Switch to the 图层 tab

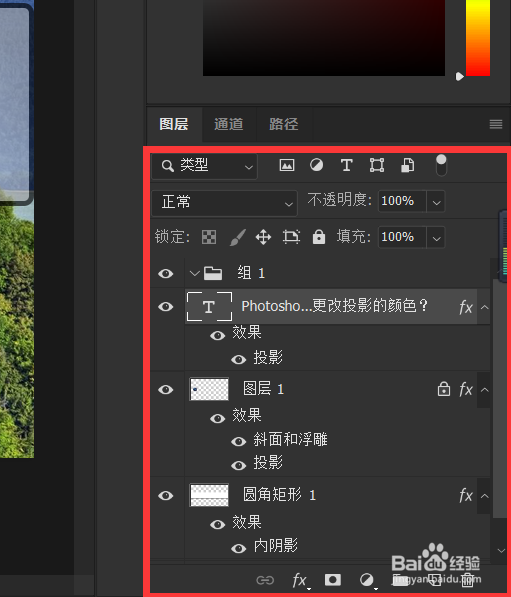click(174, 124)
